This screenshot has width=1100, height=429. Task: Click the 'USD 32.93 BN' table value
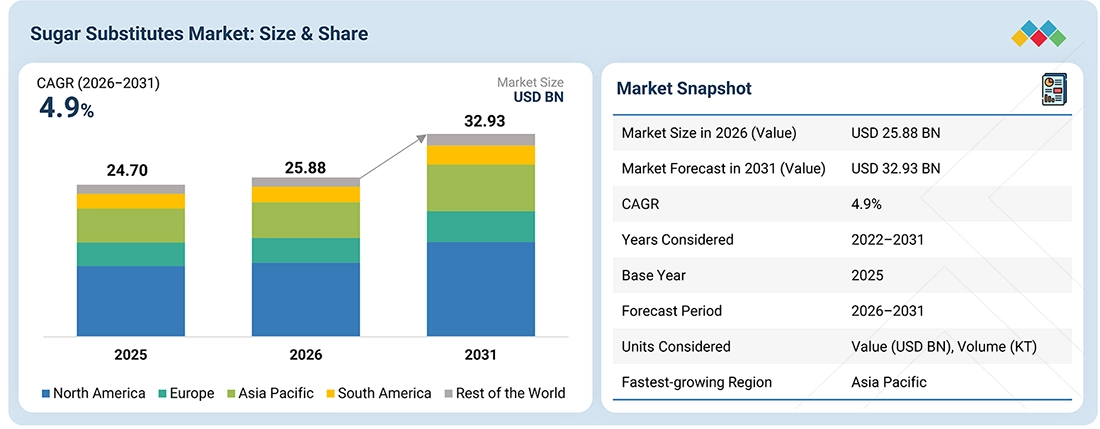tap(896, 168)
